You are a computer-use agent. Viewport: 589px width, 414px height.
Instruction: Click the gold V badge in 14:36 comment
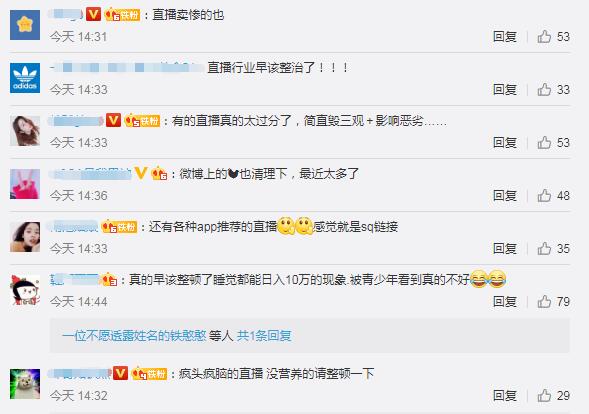(x=141, y=174)
